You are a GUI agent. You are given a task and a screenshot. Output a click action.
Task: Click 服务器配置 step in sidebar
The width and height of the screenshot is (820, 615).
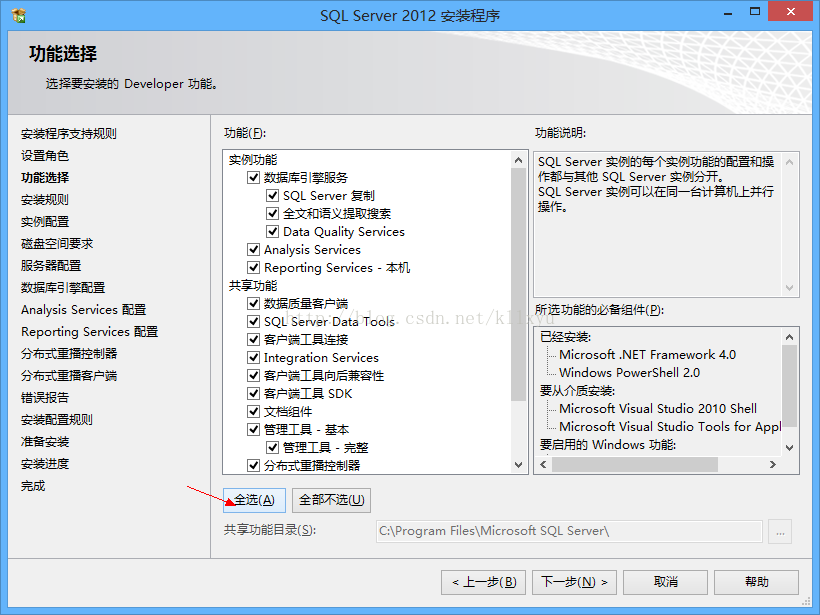coord(51,266)
